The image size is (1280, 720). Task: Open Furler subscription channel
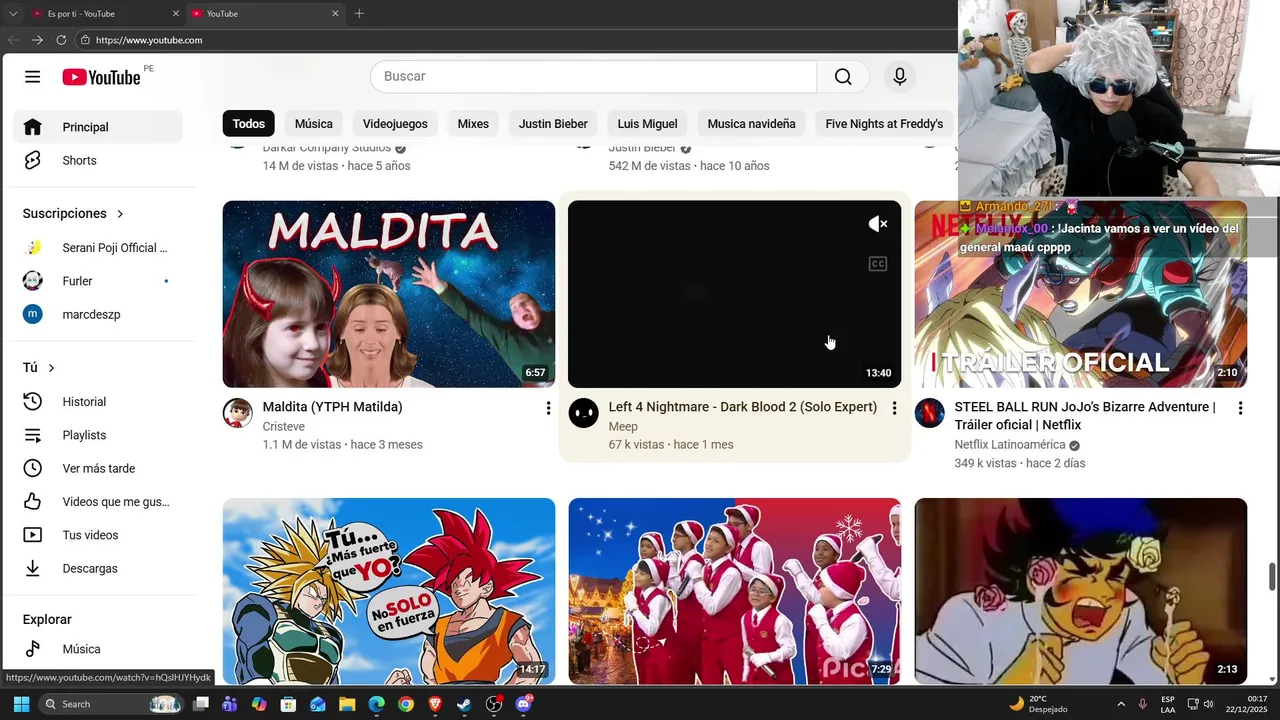click(x=98, y=281)
